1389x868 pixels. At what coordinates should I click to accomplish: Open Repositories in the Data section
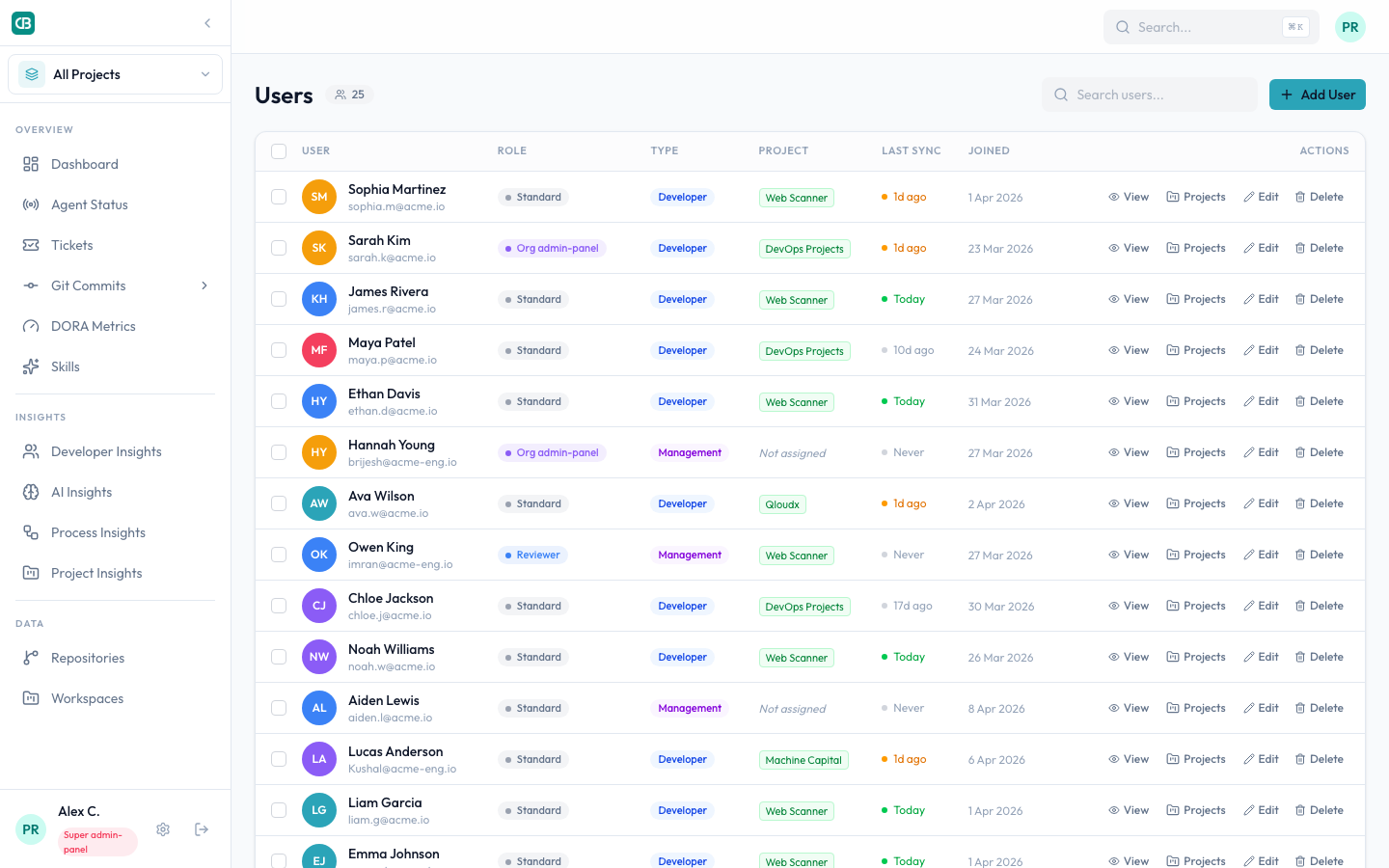tap(115, 658)
